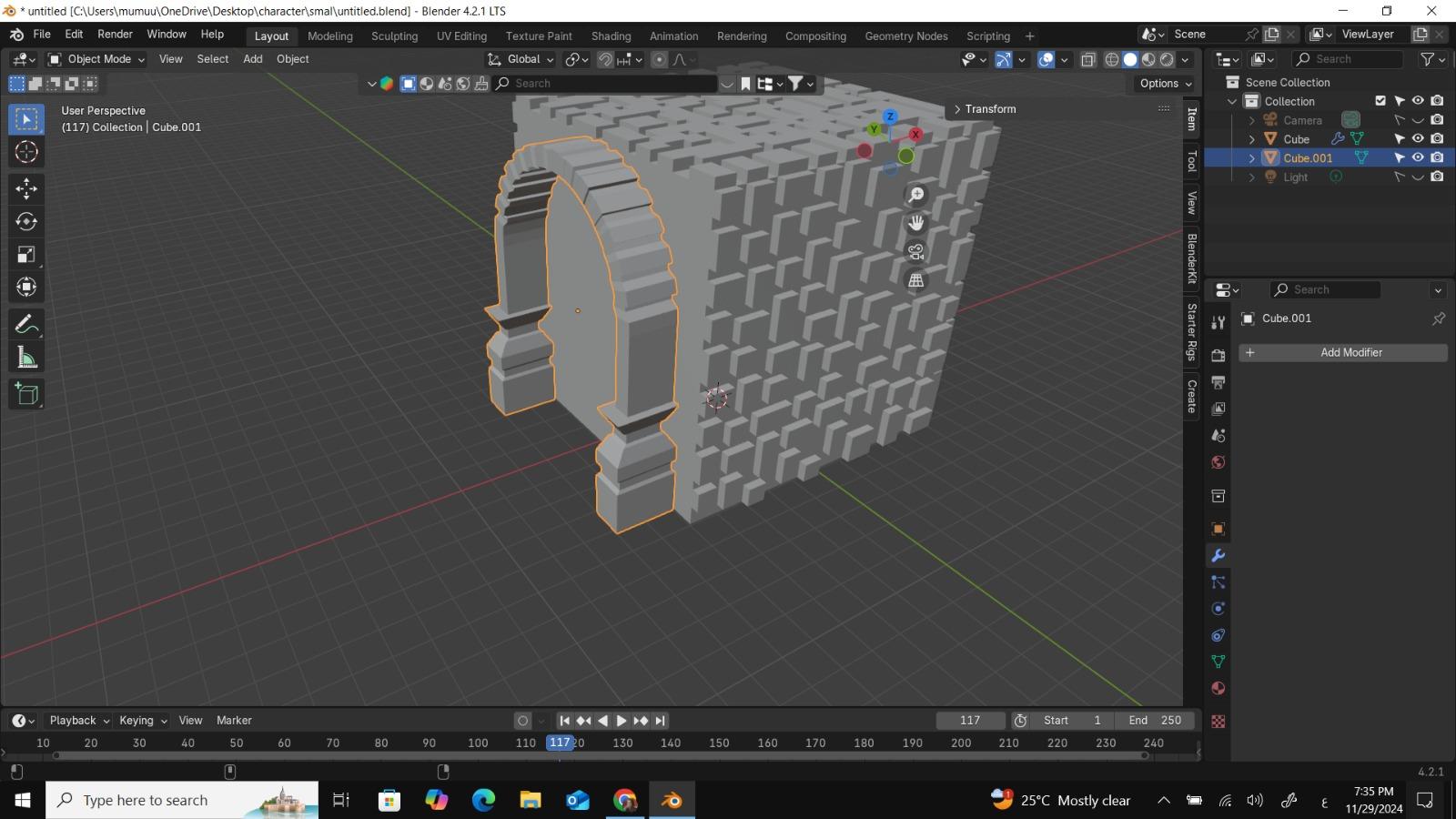1456x819 pixels.
Task: Open BlenderKit sidebar tab
Action: pos(1192,258)
